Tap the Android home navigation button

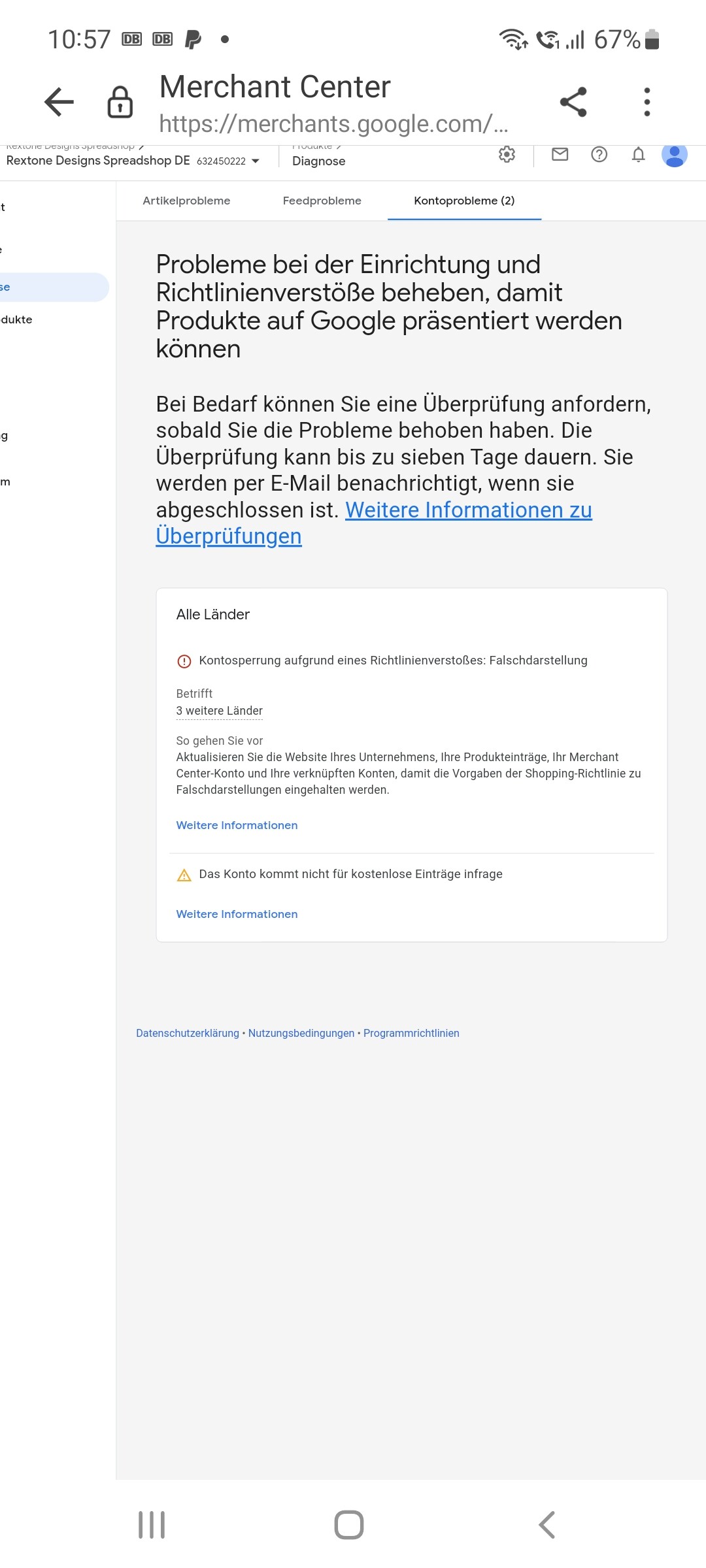click(348, 1525)
